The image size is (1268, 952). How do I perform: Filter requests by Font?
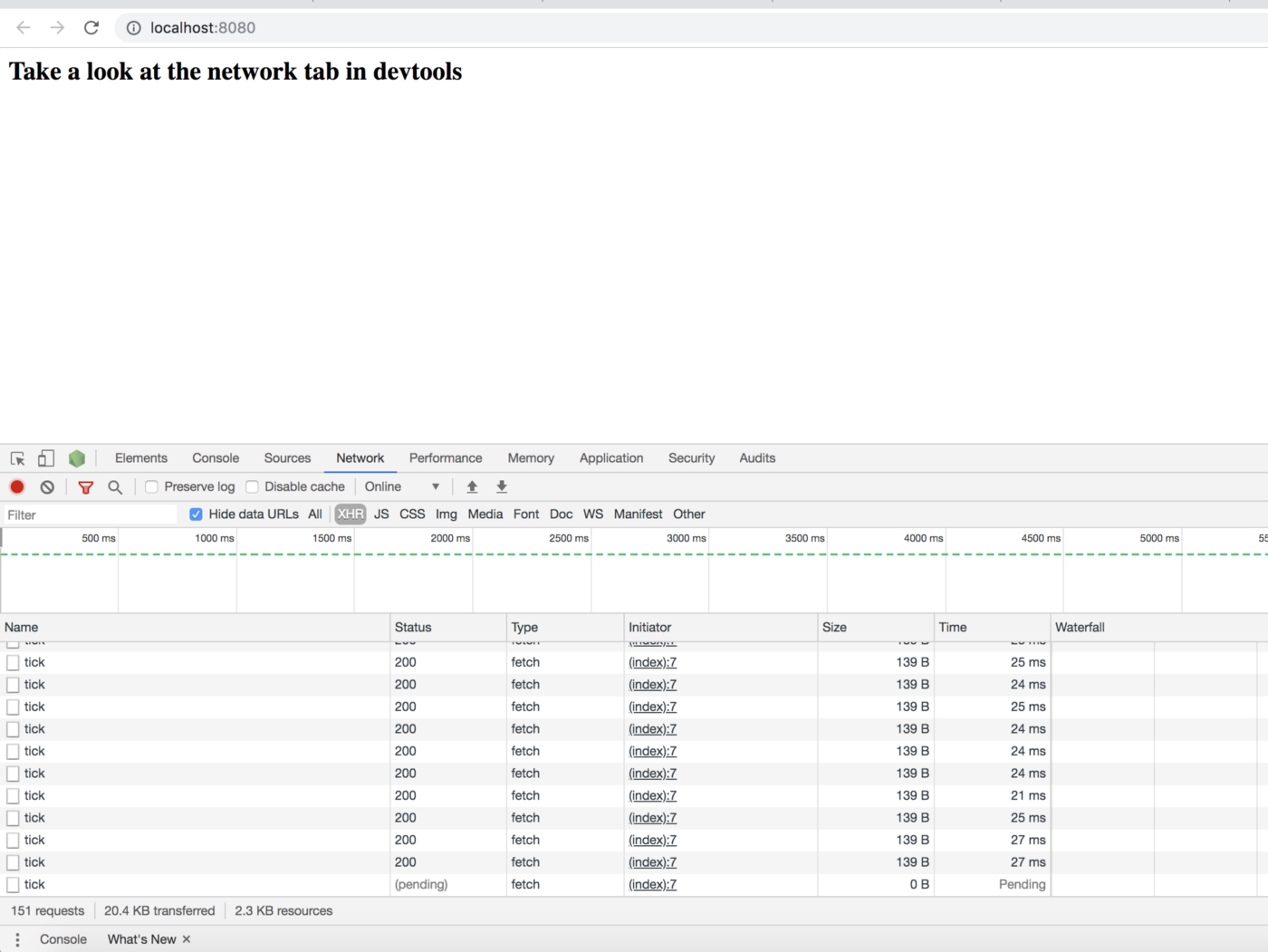point(526,514)
